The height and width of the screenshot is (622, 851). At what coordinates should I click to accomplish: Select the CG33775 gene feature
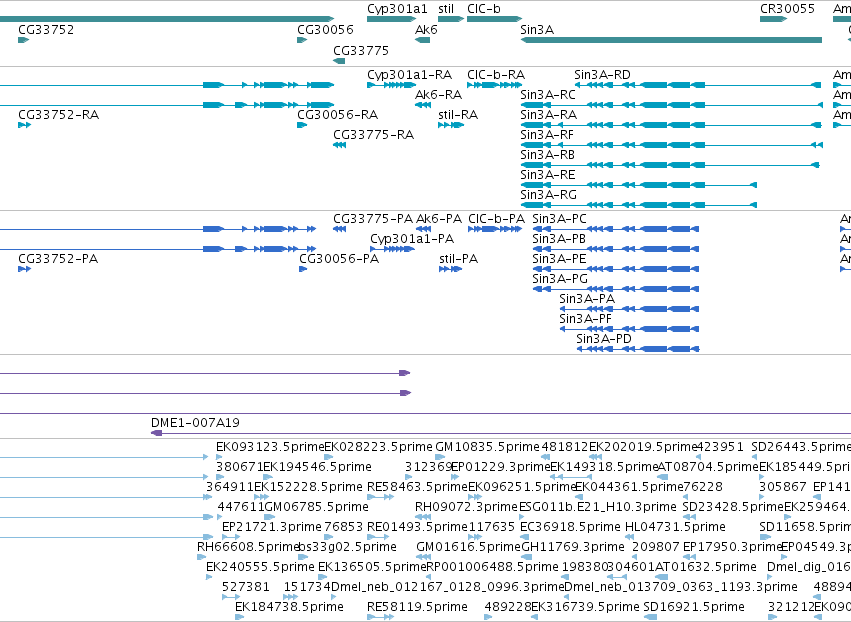[x=339, y=61]
